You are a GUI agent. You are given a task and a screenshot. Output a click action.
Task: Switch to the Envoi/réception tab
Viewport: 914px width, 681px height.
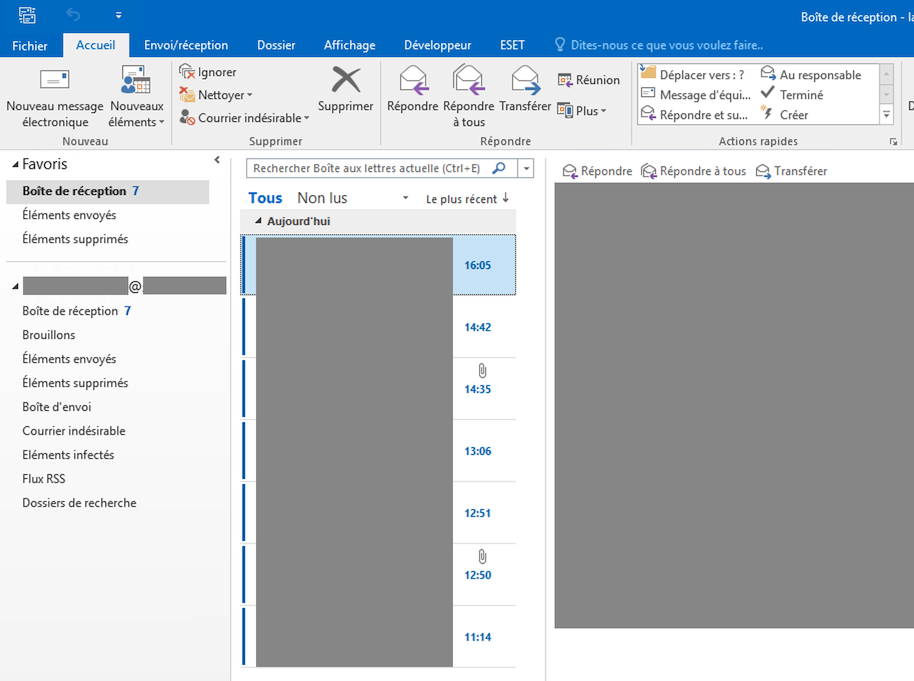coord(186,45)
